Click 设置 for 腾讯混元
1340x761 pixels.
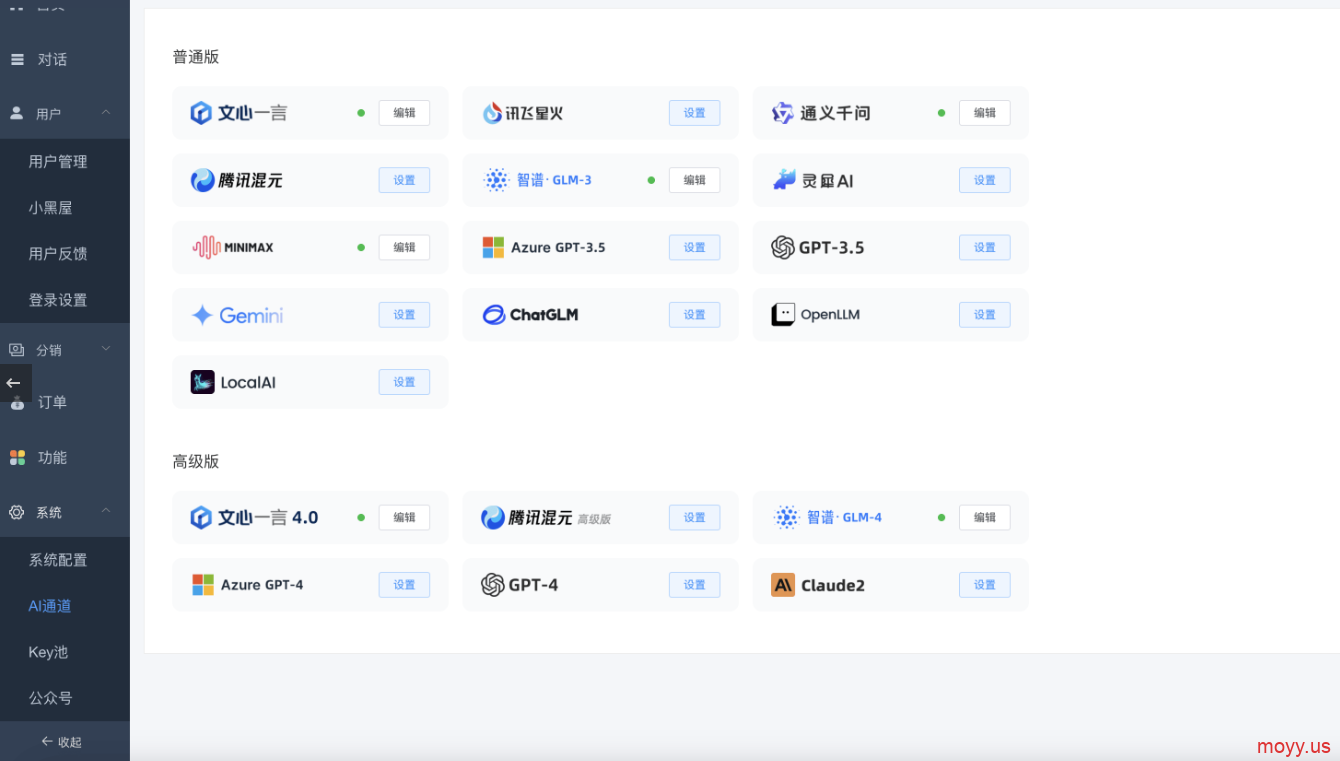404,180
